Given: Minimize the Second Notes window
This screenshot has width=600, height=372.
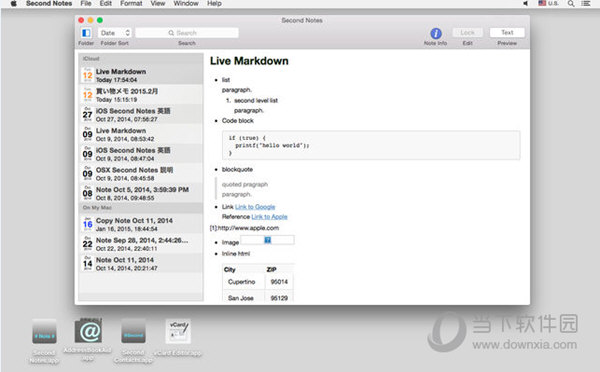Looking at the screenshot, I should [x=90, y=20].
